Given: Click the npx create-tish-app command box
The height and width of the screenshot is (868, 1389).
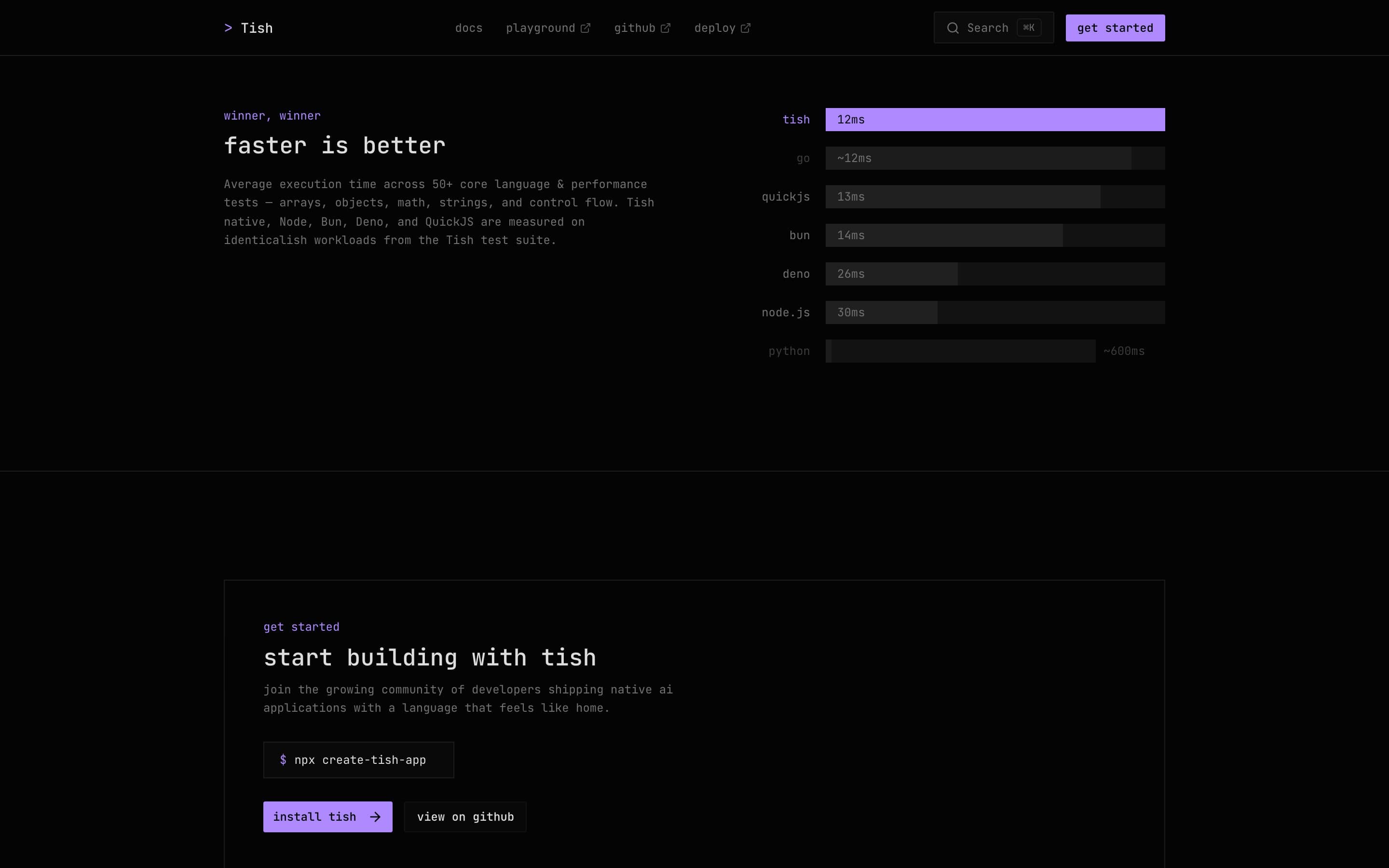Looking at the screenshot, I should [x=358, y=759].
